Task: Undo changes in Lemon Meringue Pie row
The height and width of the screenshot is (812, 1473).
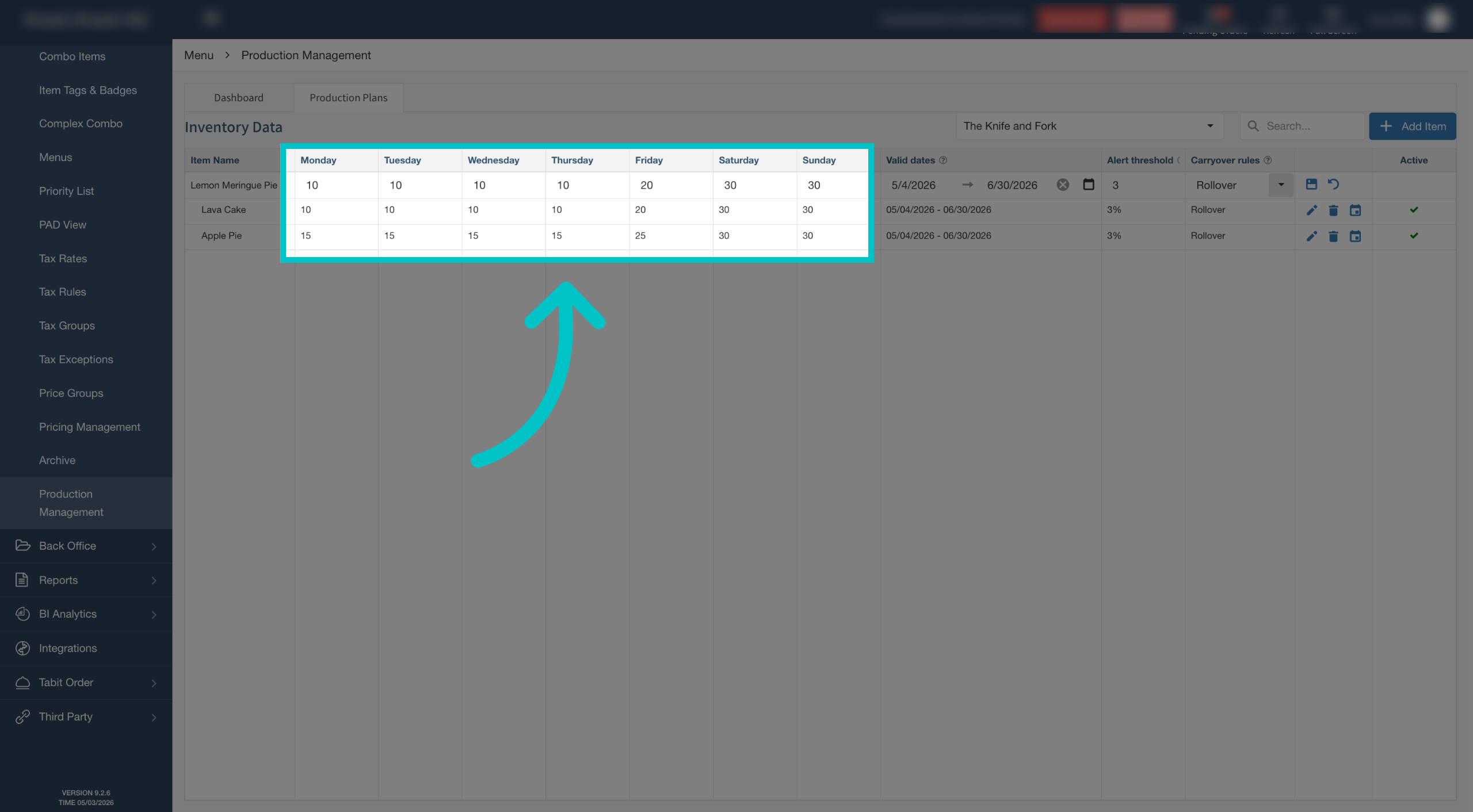Action: click(1333, 185)
